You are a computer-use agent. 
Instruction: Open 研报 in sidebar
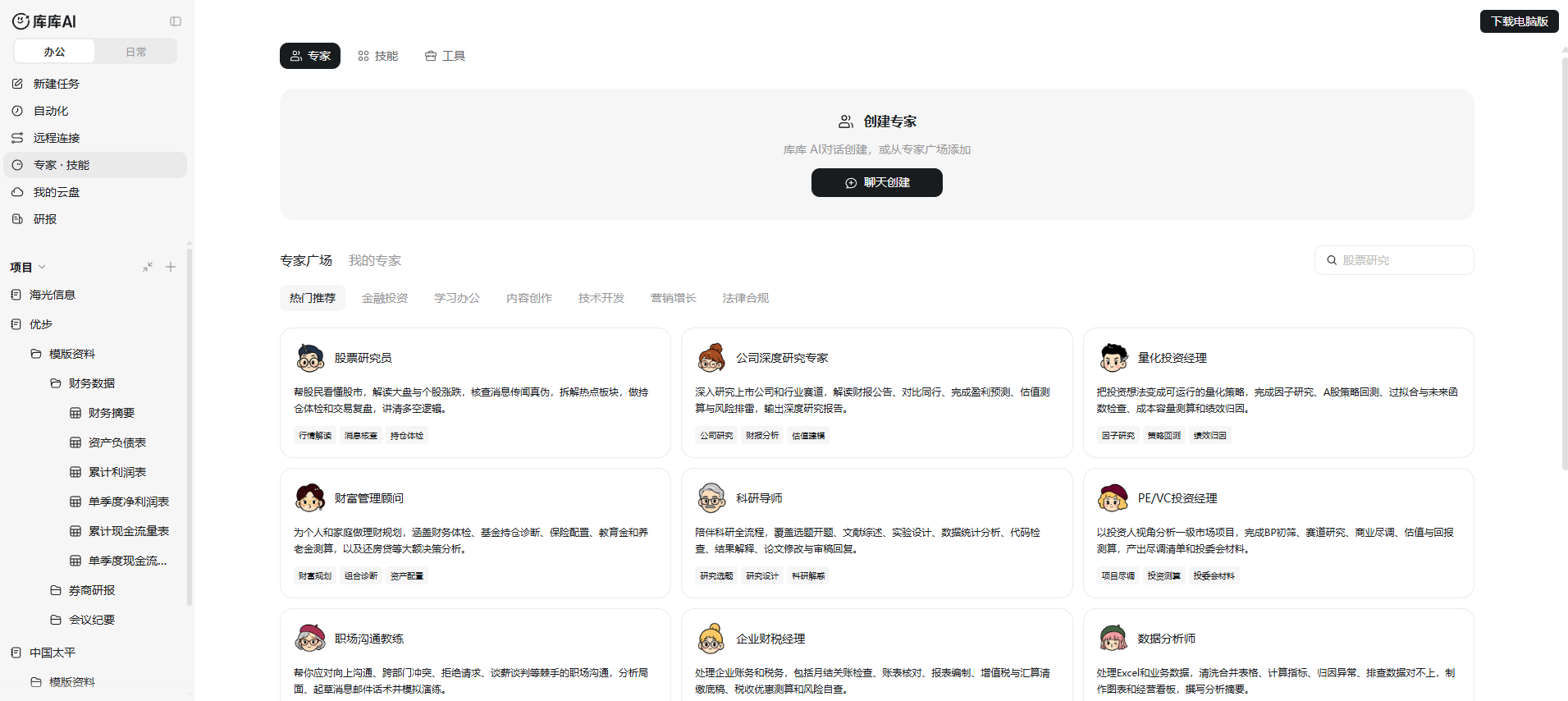click(95, 219)
